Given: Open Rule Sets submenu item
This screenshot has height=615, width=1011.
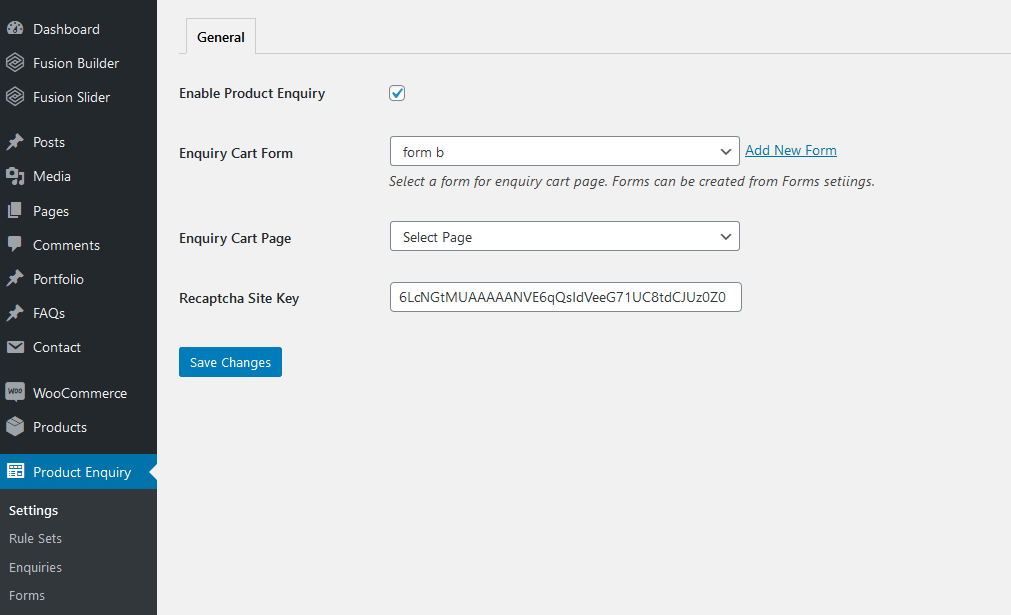Looking at the screenshot, I should tap(35, 538).
